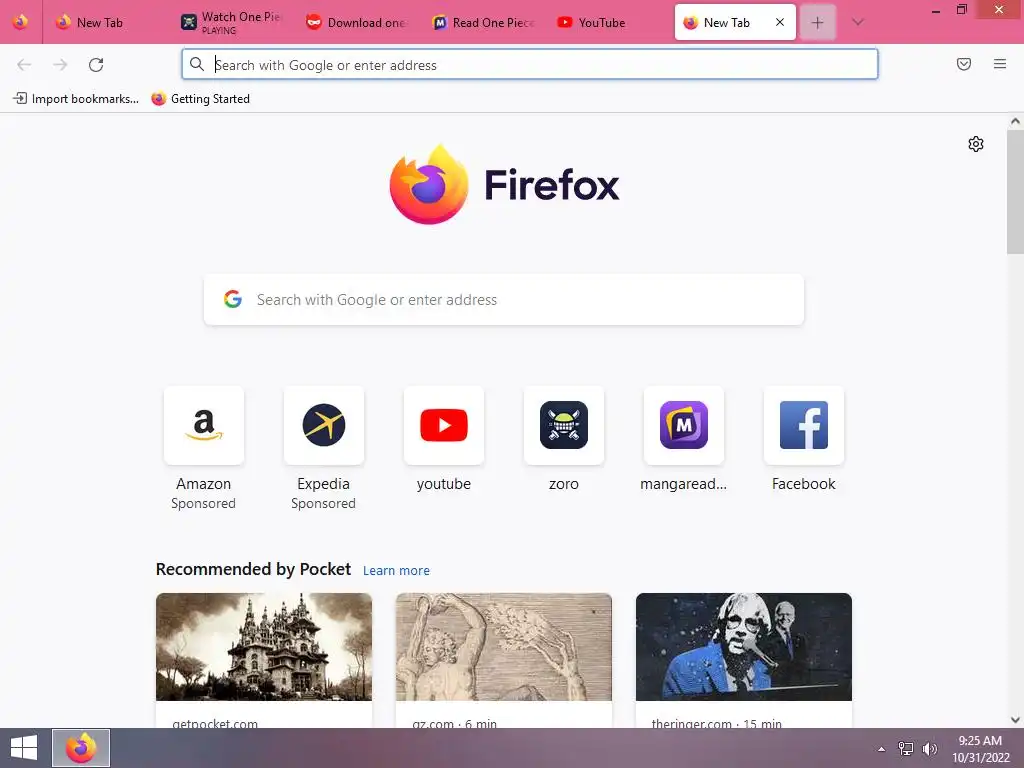Click the Google logo in the page search box

pyautogui.click(x=233, y=299)
